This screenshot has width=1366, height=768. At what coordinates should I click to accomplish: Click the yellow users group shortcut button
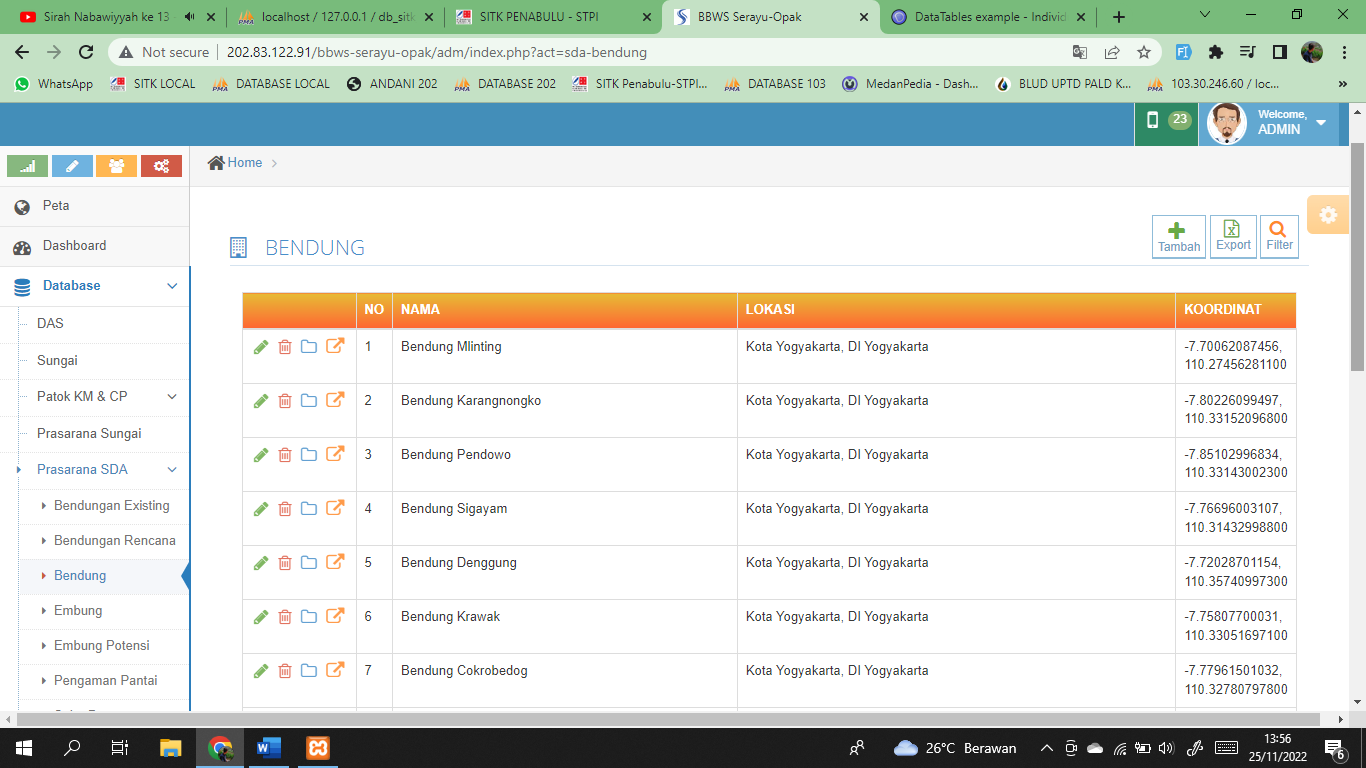[x=116, y=166]
